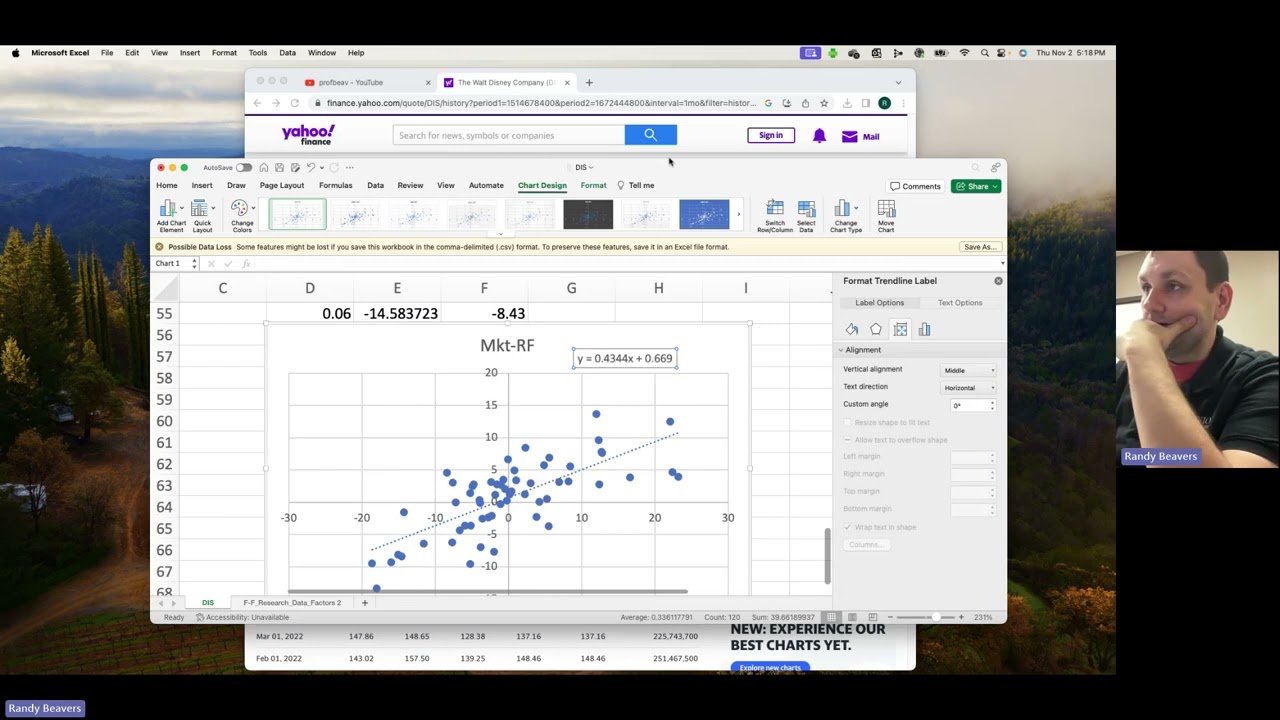Bookmark page with star icon in browser
Image resolution: width=1280 pixels, height=720 pixels.
[824, 103]
